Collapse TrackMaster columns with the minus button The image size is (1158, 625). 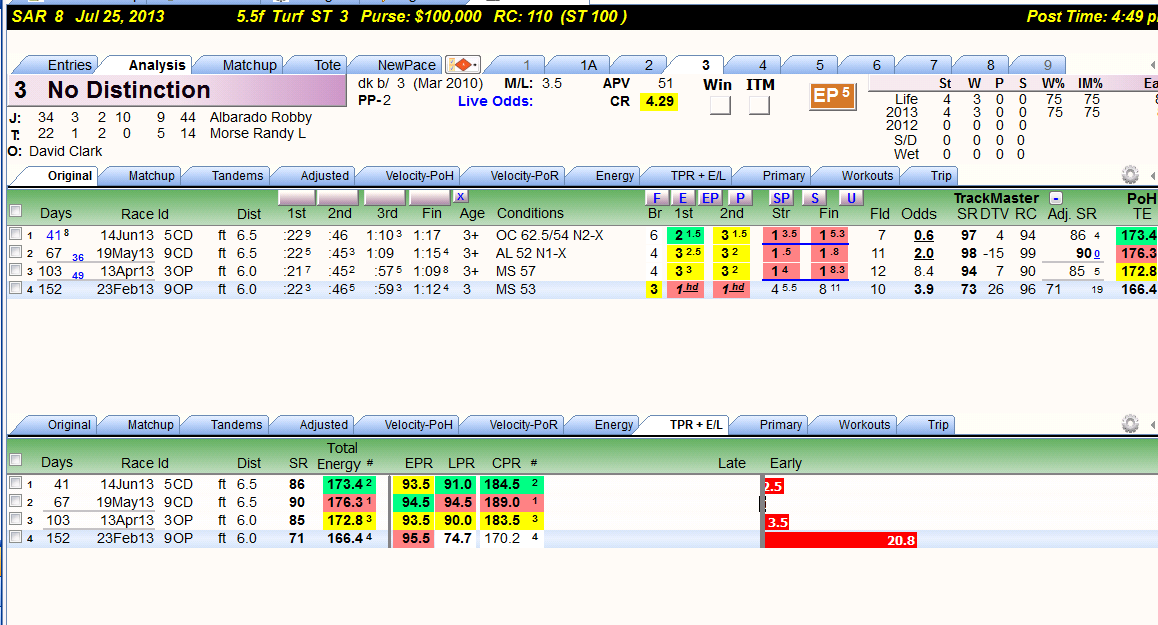click(1056, 198)
